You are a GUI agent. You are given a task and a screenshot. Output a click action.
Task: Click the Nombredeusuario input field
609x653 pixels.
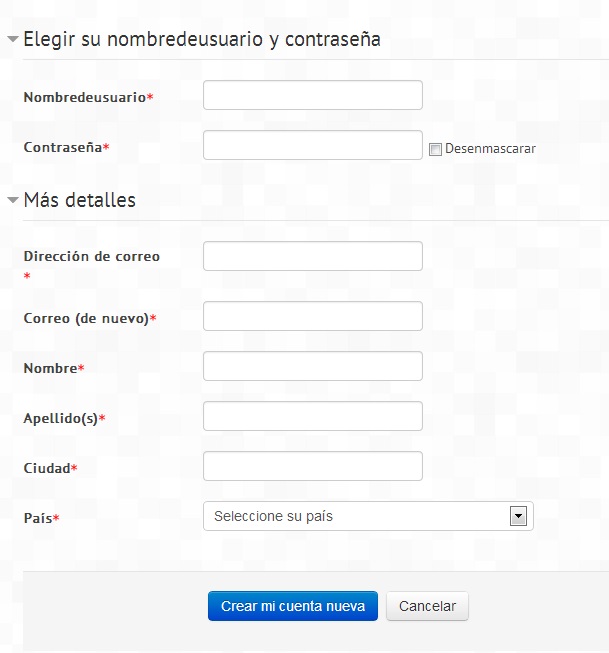(x=313, y=95)
